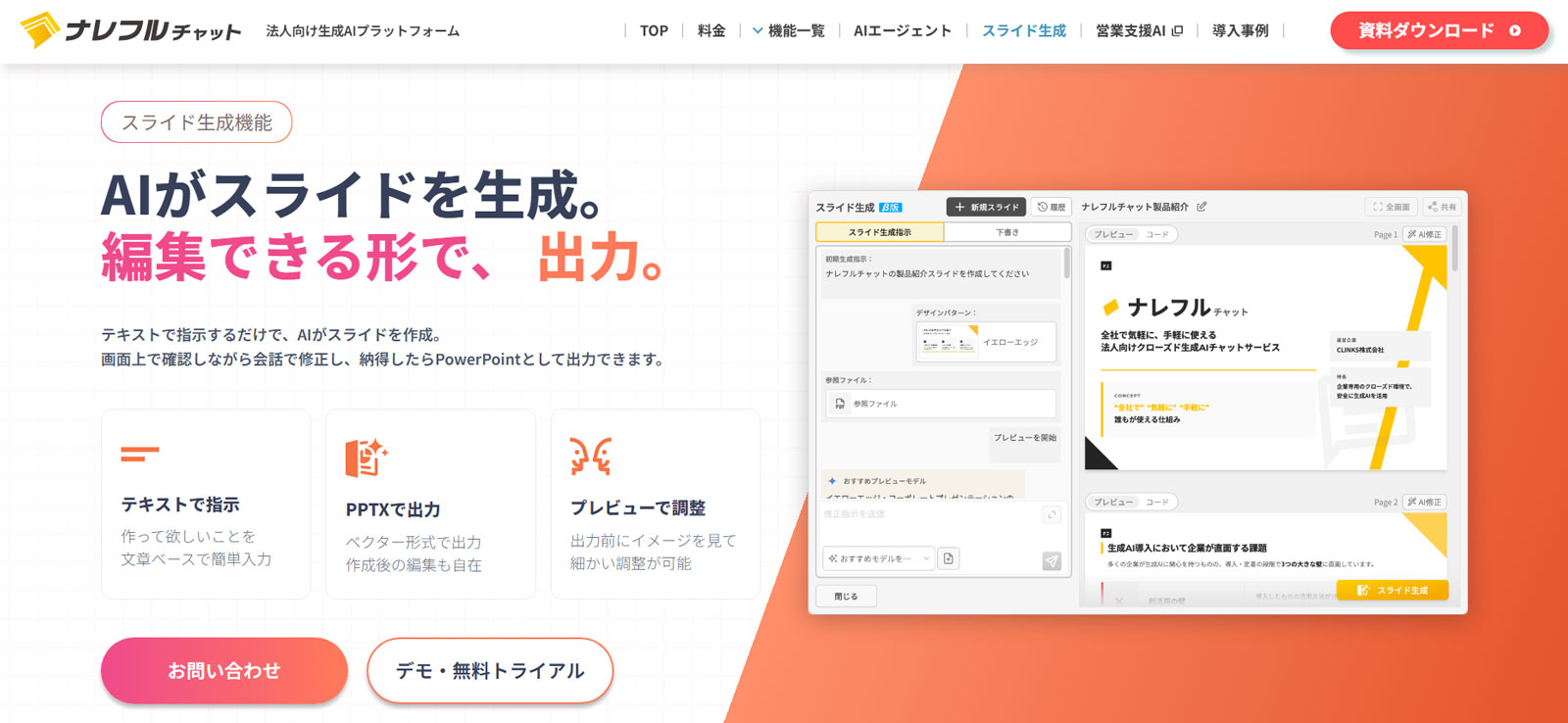
Task: Click the file attach icon beside model dropdown
Action: 949,558
